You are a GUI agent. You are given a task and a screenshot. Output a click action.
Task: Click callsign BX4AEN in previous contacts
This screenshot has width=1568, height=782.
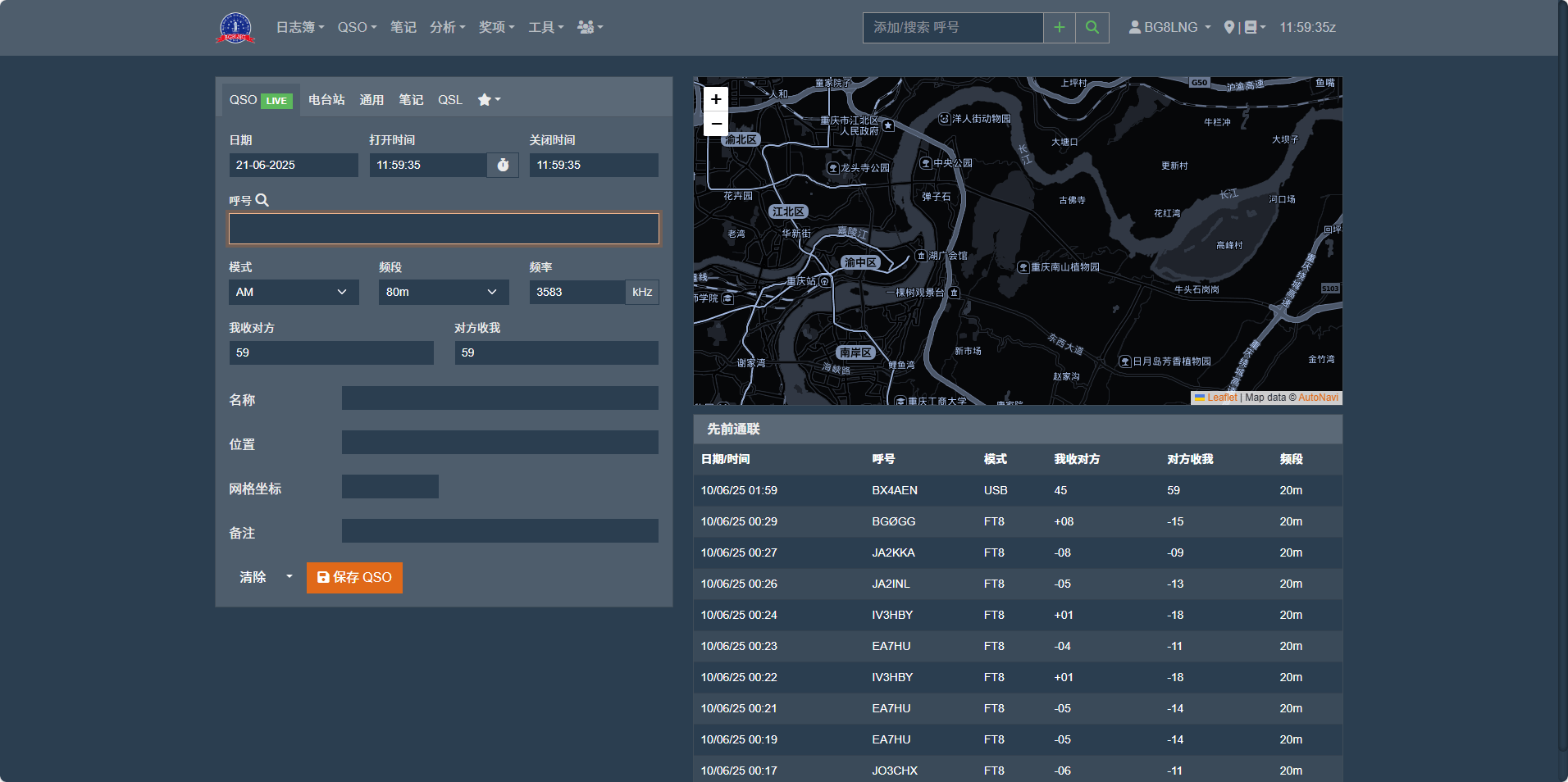pos(895,490)
